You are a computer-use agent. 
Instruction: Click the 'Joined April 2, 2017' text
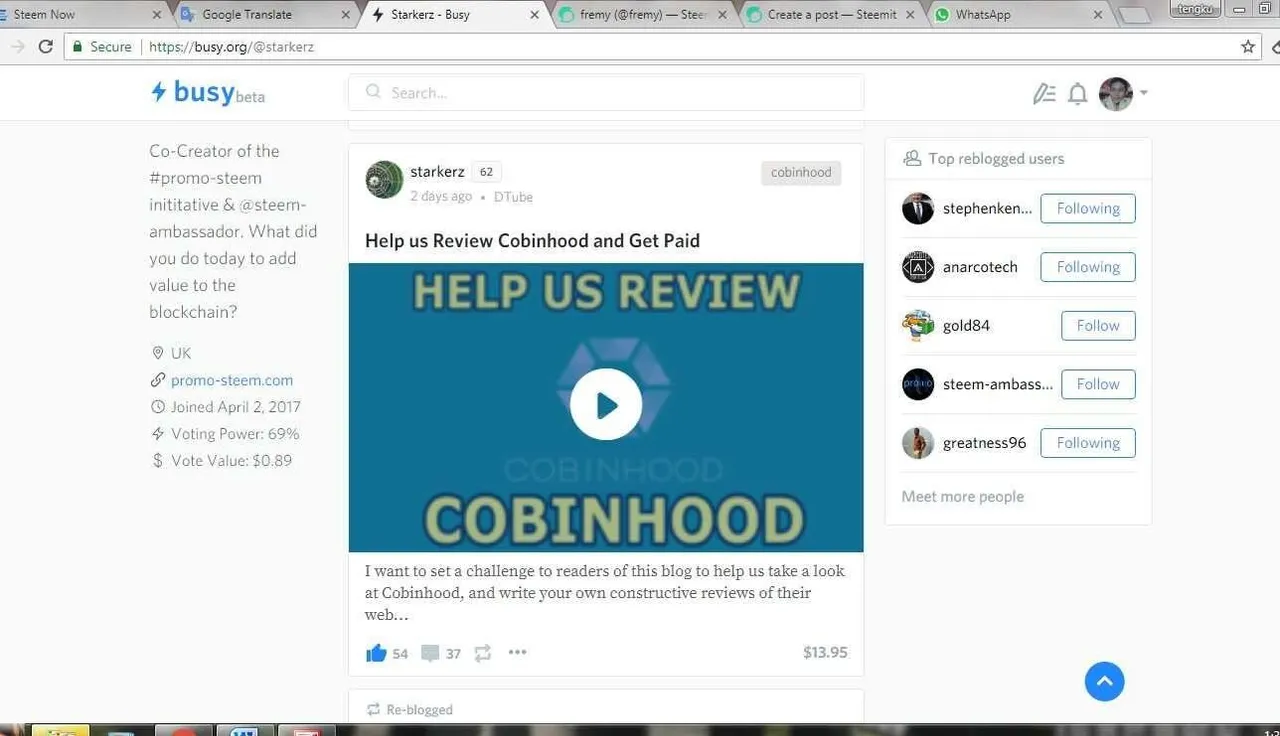click(235, 407)
